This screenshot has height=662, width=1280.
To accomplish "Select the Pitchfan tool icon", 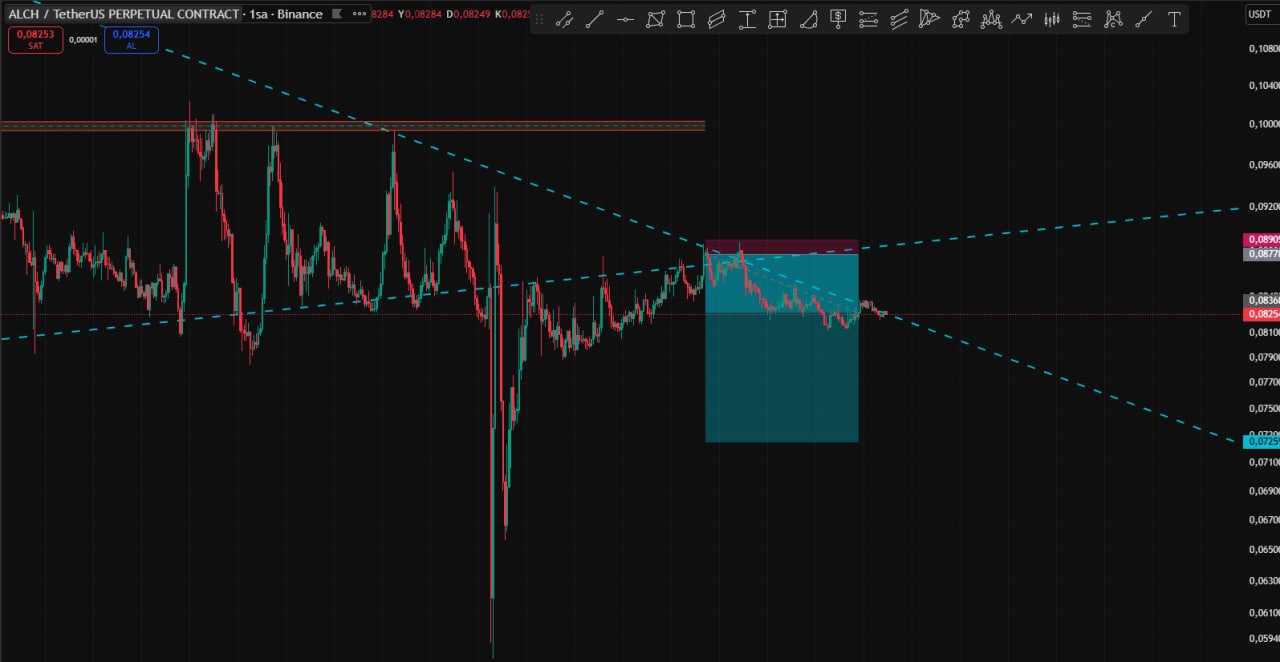I will (x=930, y=19).
